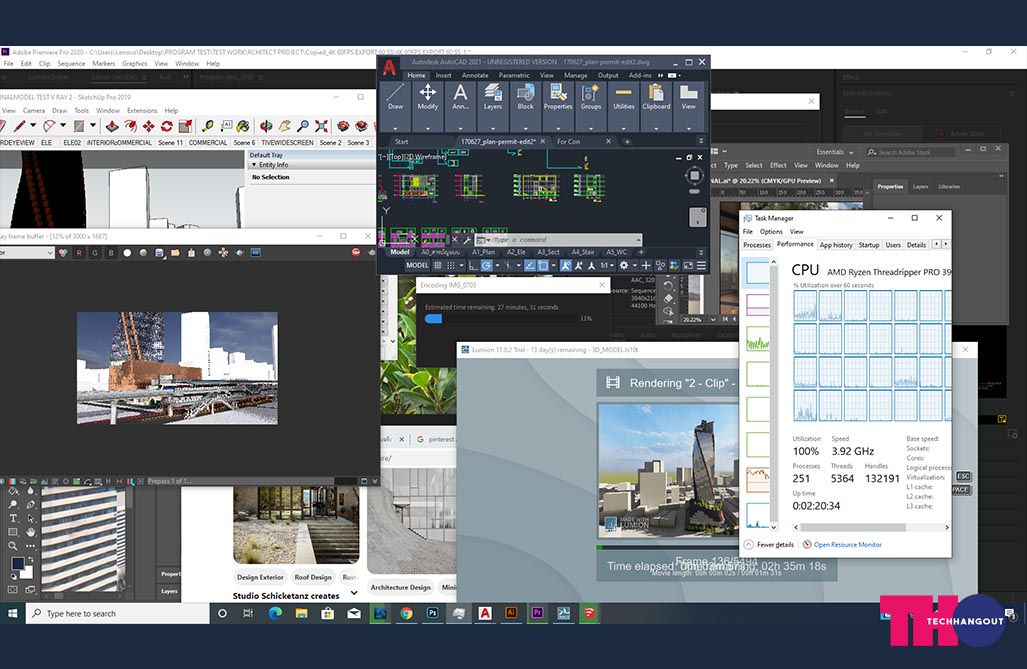1027x669 pixels.
Task: Toggle AutoCAD grid display in status bar
Action: [x=438, y=265]
